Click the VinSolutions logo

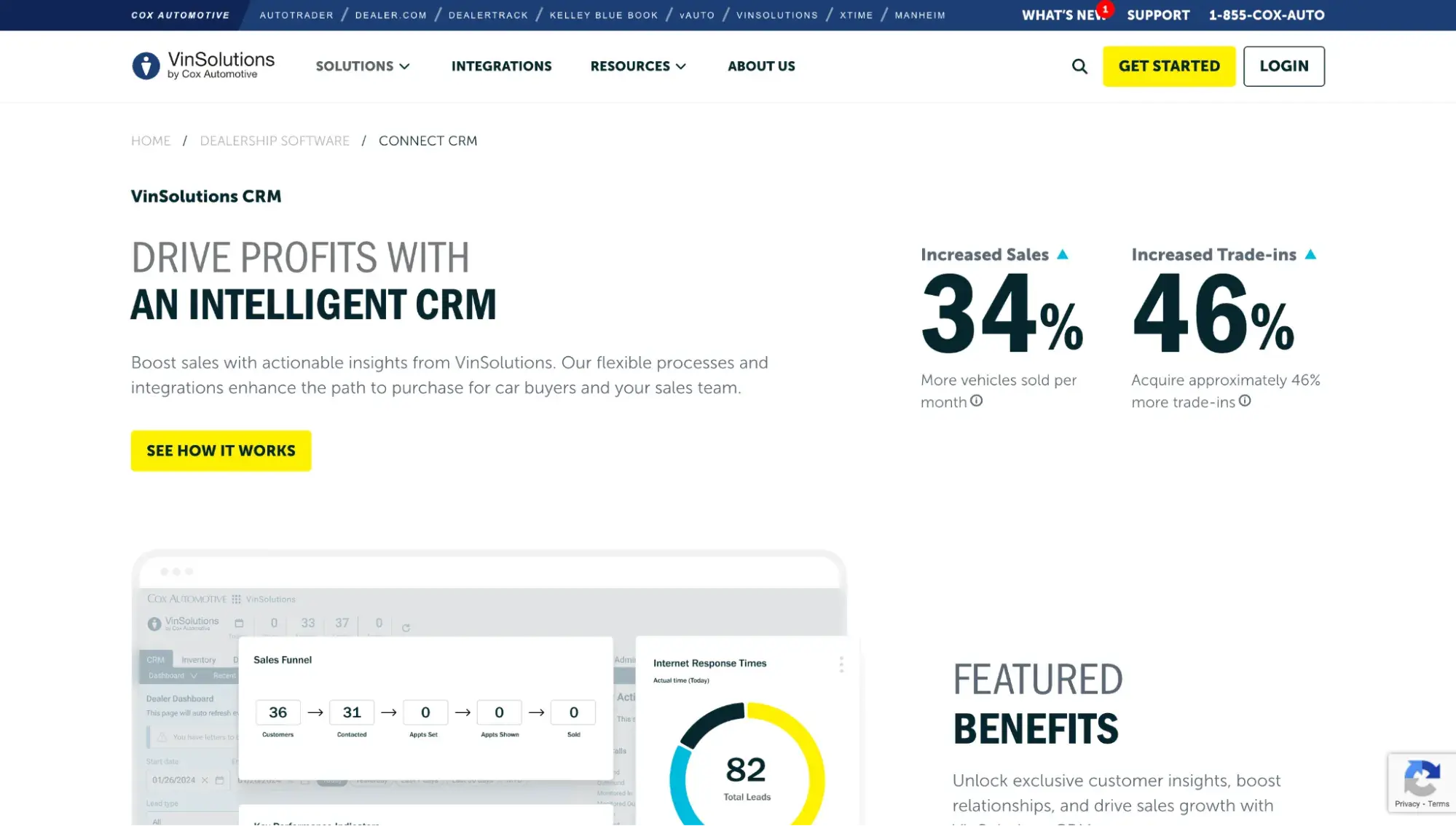tap(203, 65)
